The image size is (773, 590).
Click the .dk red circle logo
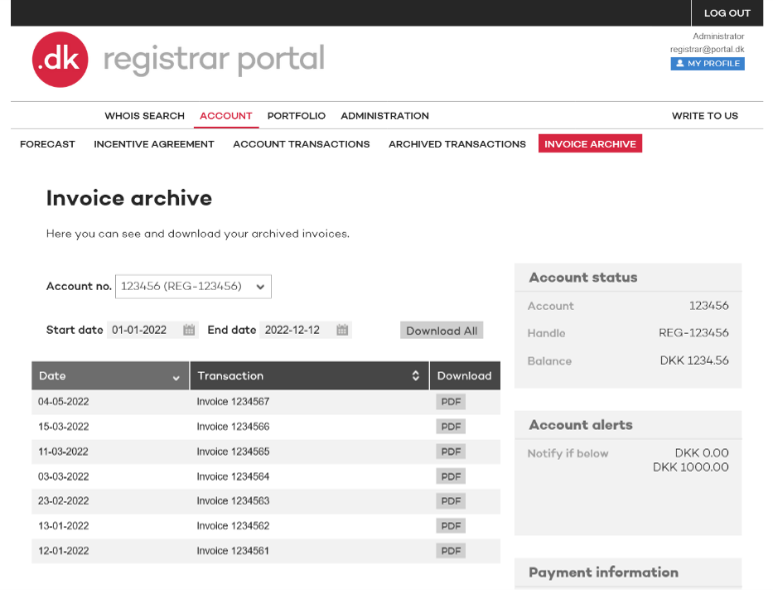[60, 59]
